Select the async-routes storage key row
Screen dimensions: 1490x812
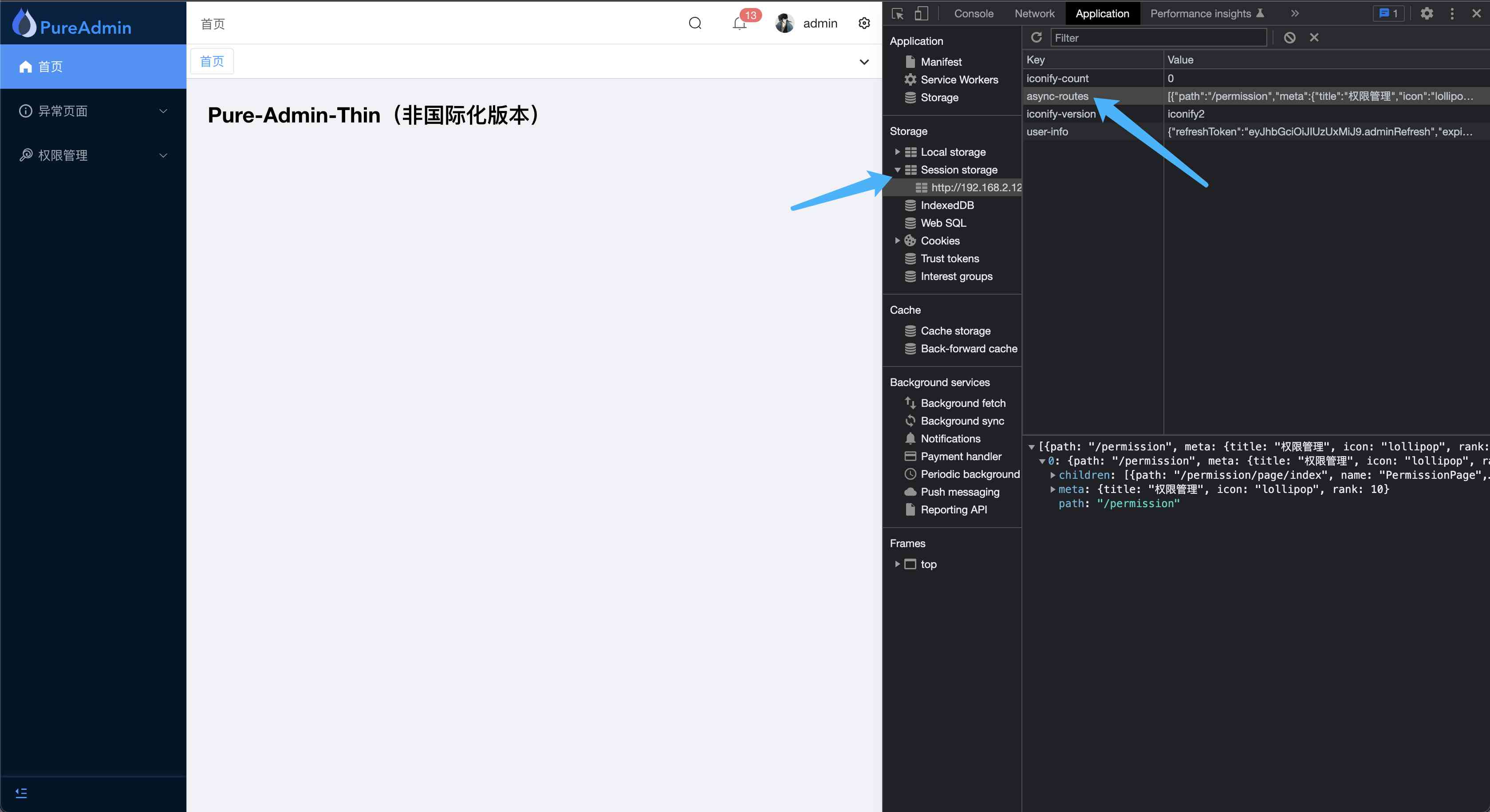[x=1057, y=96]
